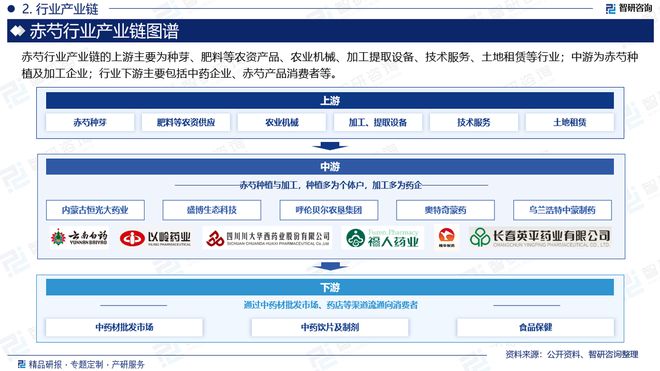Select the 土地租赁 box
Image resolution: width=660 pixels, height=371 pixels.
570,122
